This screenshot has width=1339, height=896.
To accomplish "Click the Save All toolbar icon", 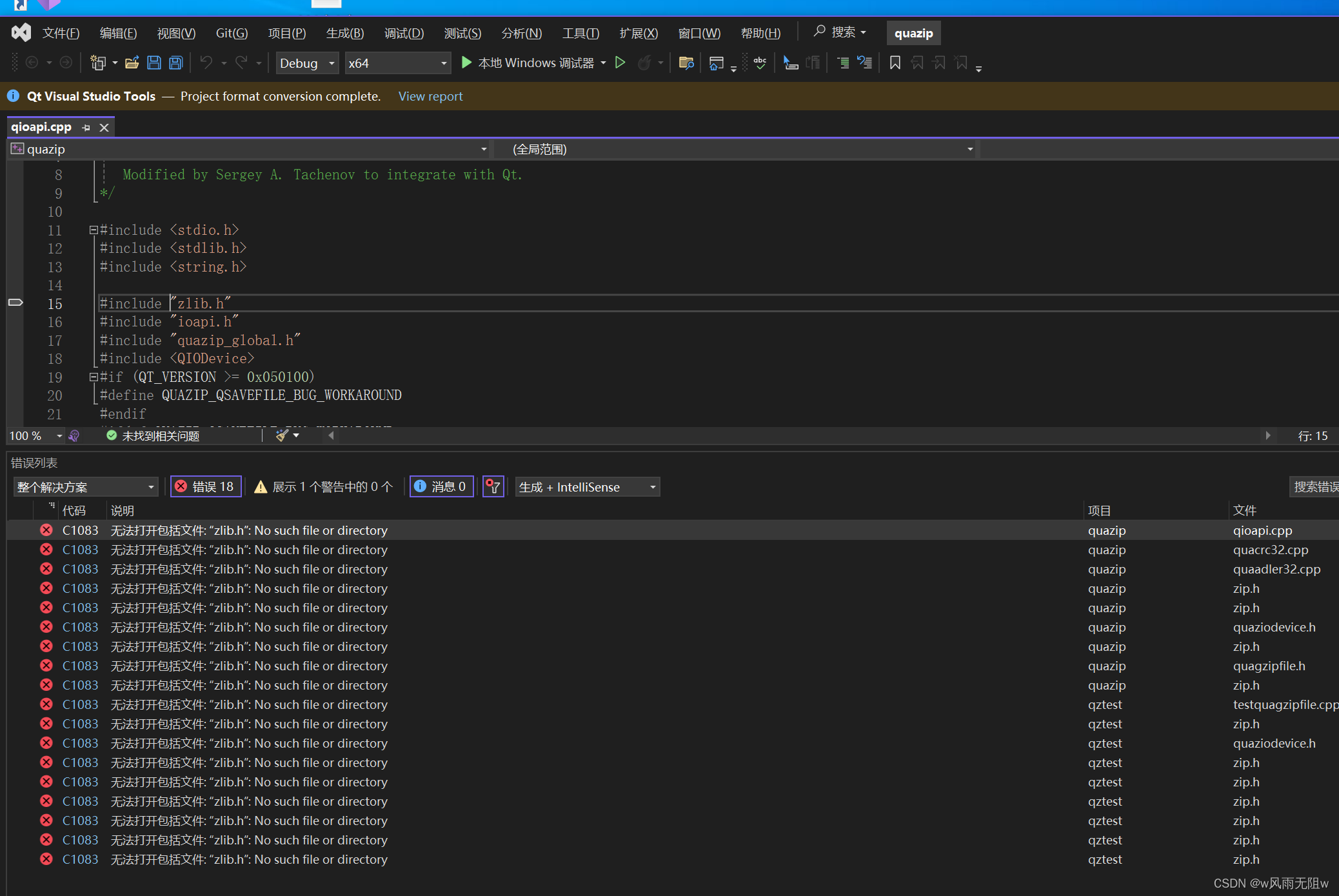I will coord(175,63).
